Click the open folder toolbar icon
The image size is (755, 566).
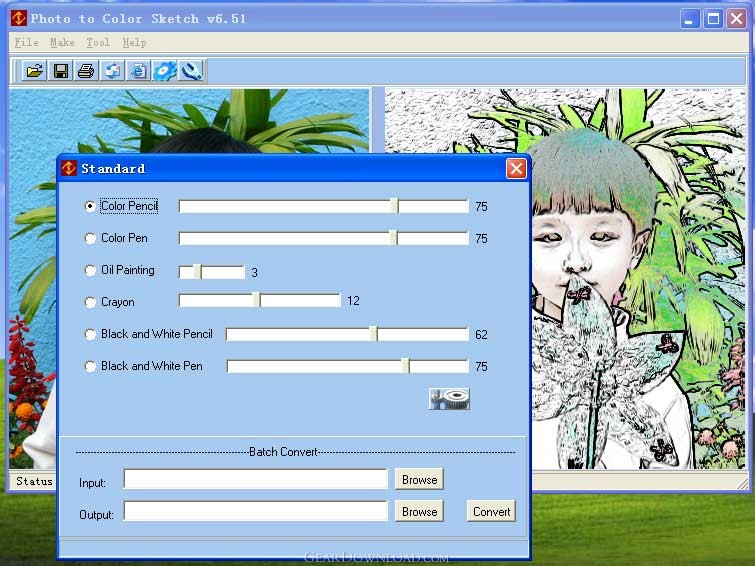coord(35,71)
